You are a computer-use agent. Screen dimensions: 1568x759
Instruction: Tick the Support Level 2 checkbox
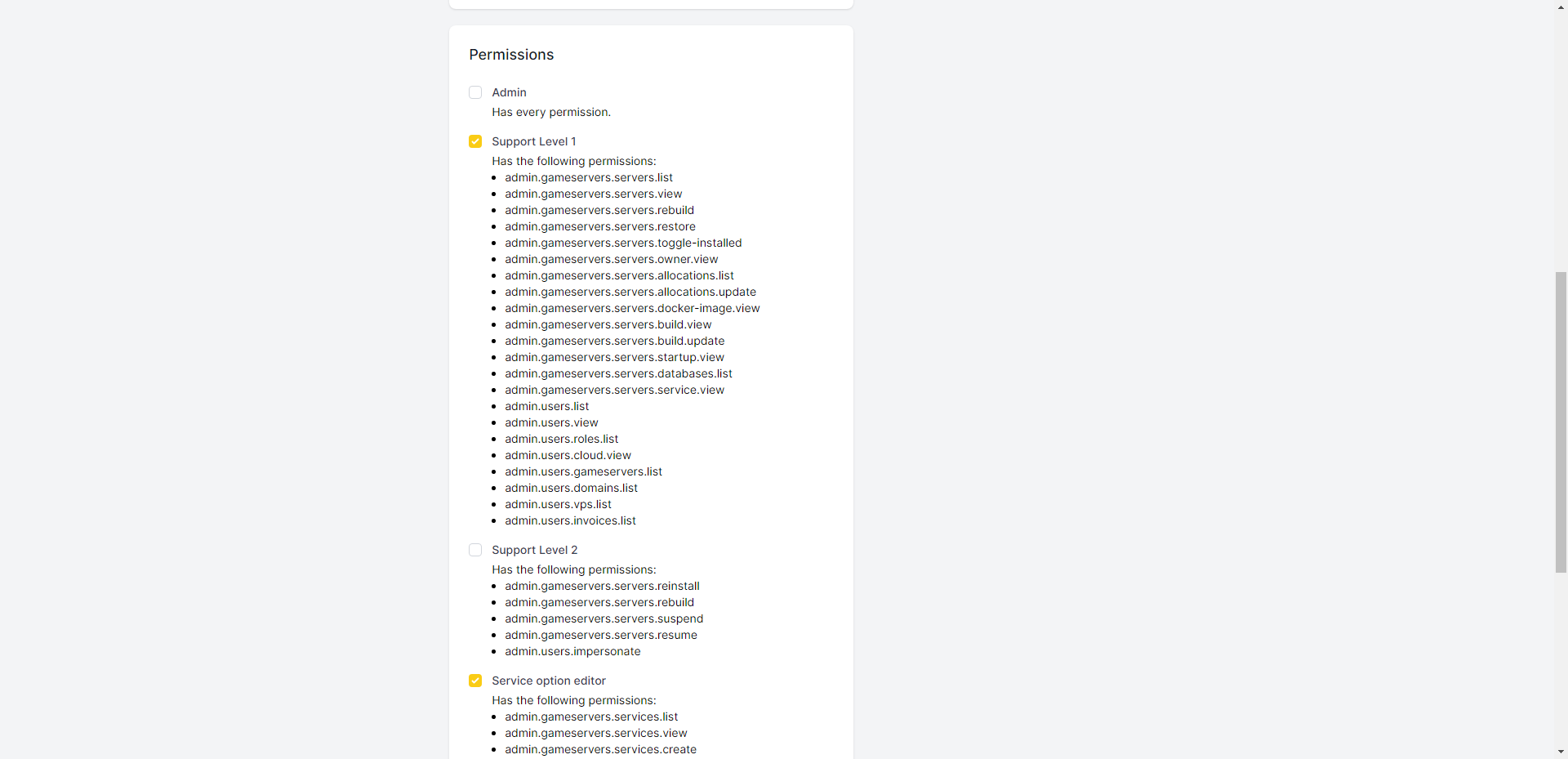point(475,550)
